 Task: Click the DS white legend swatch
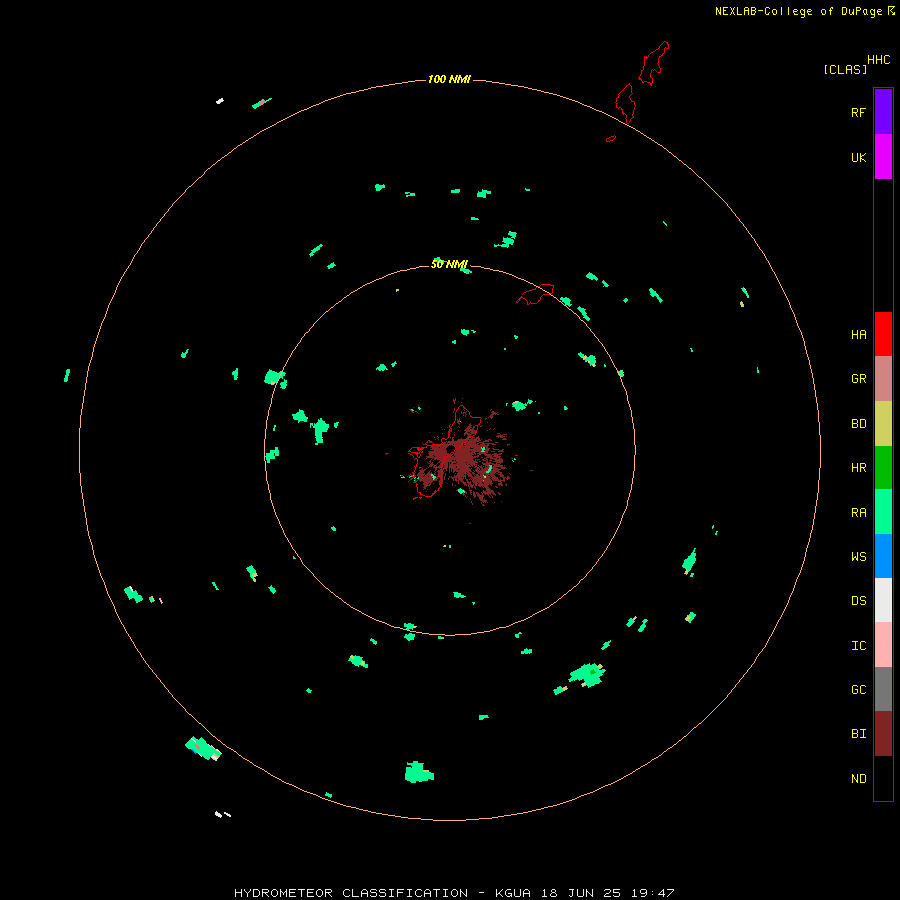click(x=883, y=600)
